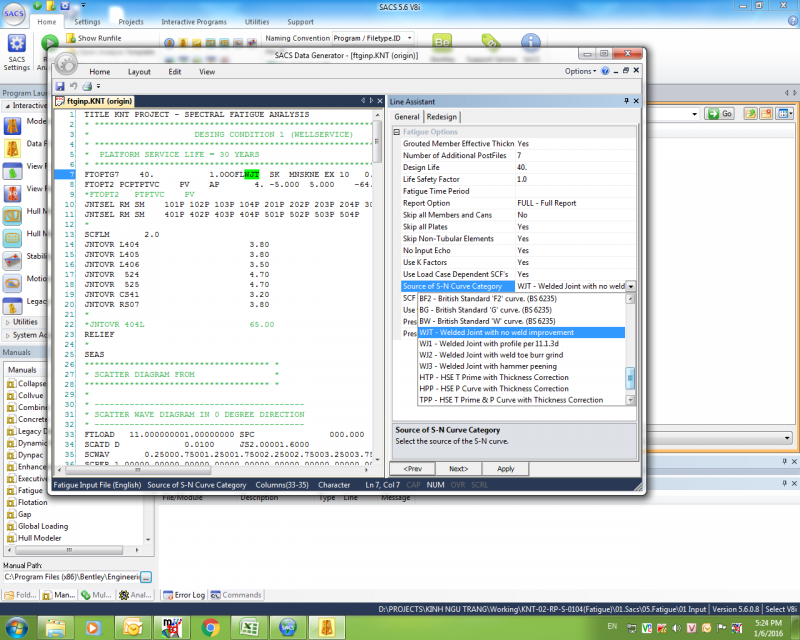Viewport: 800px width, 640px height.
Task: Click the Report Option value 'FULL - Full Report'
Action: pos(576,203)
